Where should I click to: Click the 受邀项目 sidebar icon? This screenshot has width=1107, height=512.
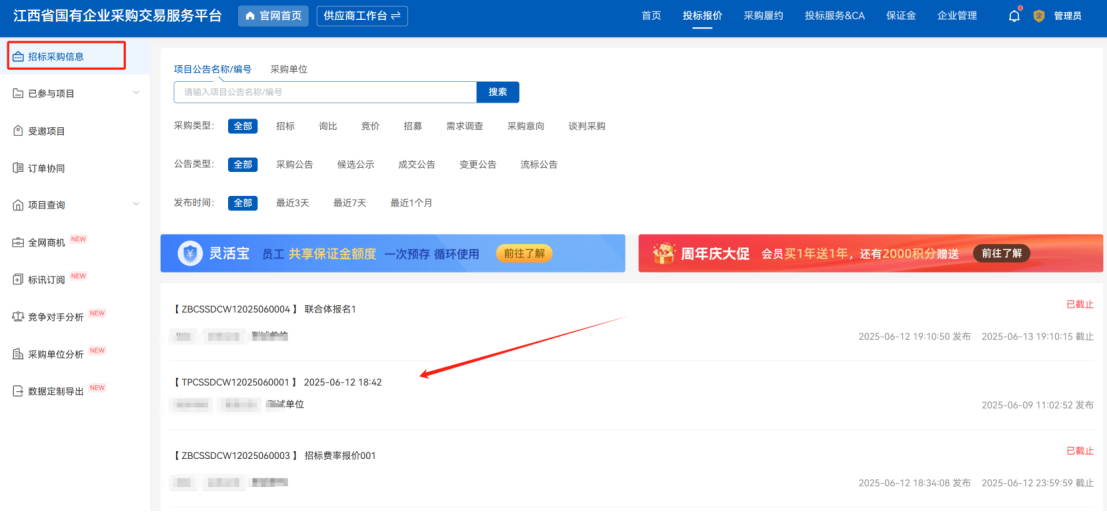[18, 131]
